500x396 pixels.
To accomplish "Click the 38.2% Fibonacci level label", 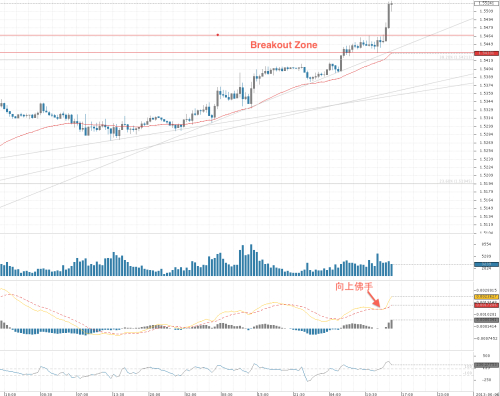I will pyautogui.click(x=456, y=57).
